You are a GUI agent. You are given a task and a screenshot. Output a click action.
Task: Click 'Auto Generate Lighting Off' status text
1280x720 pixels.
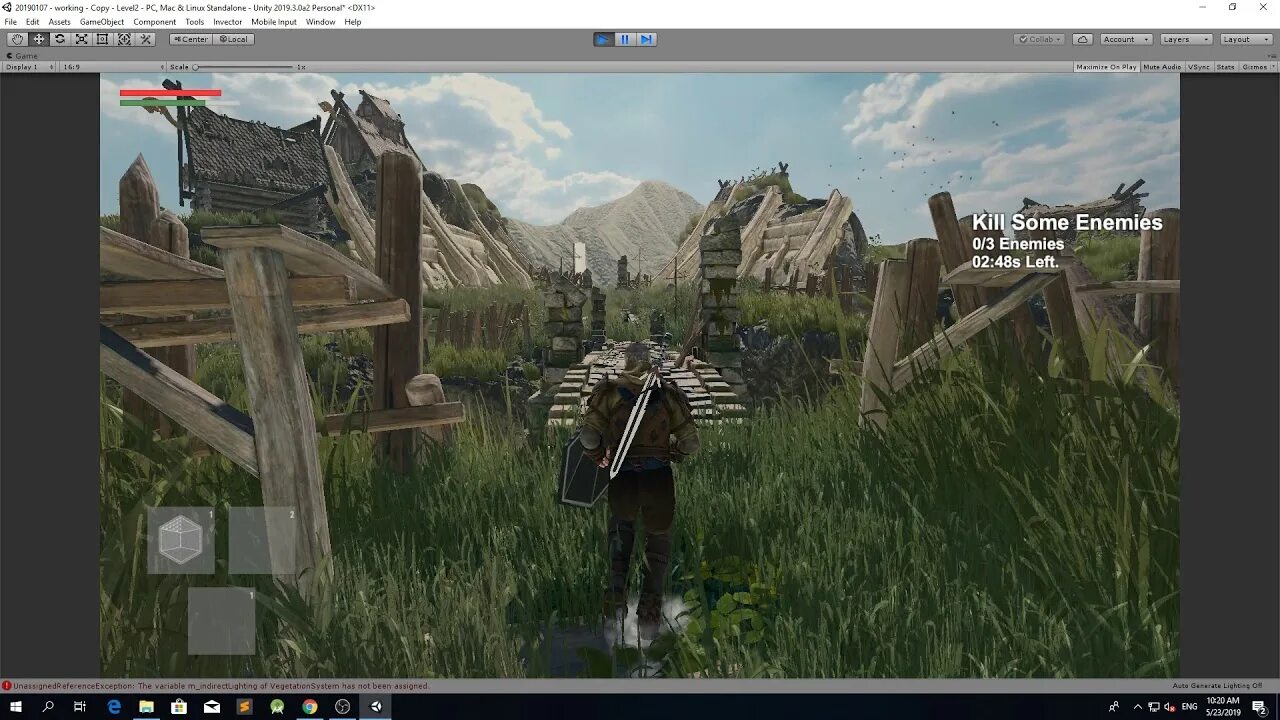[x=1217, y=686]
